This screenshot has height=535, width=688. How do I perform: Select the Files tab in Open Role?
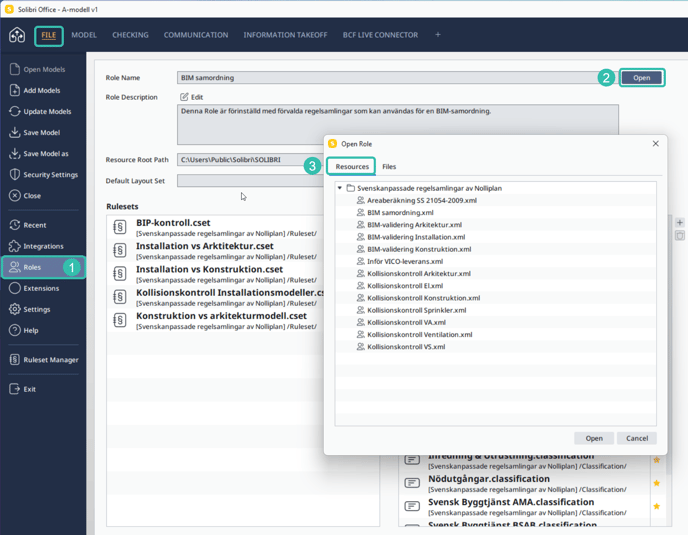click(x=389, y=167)
